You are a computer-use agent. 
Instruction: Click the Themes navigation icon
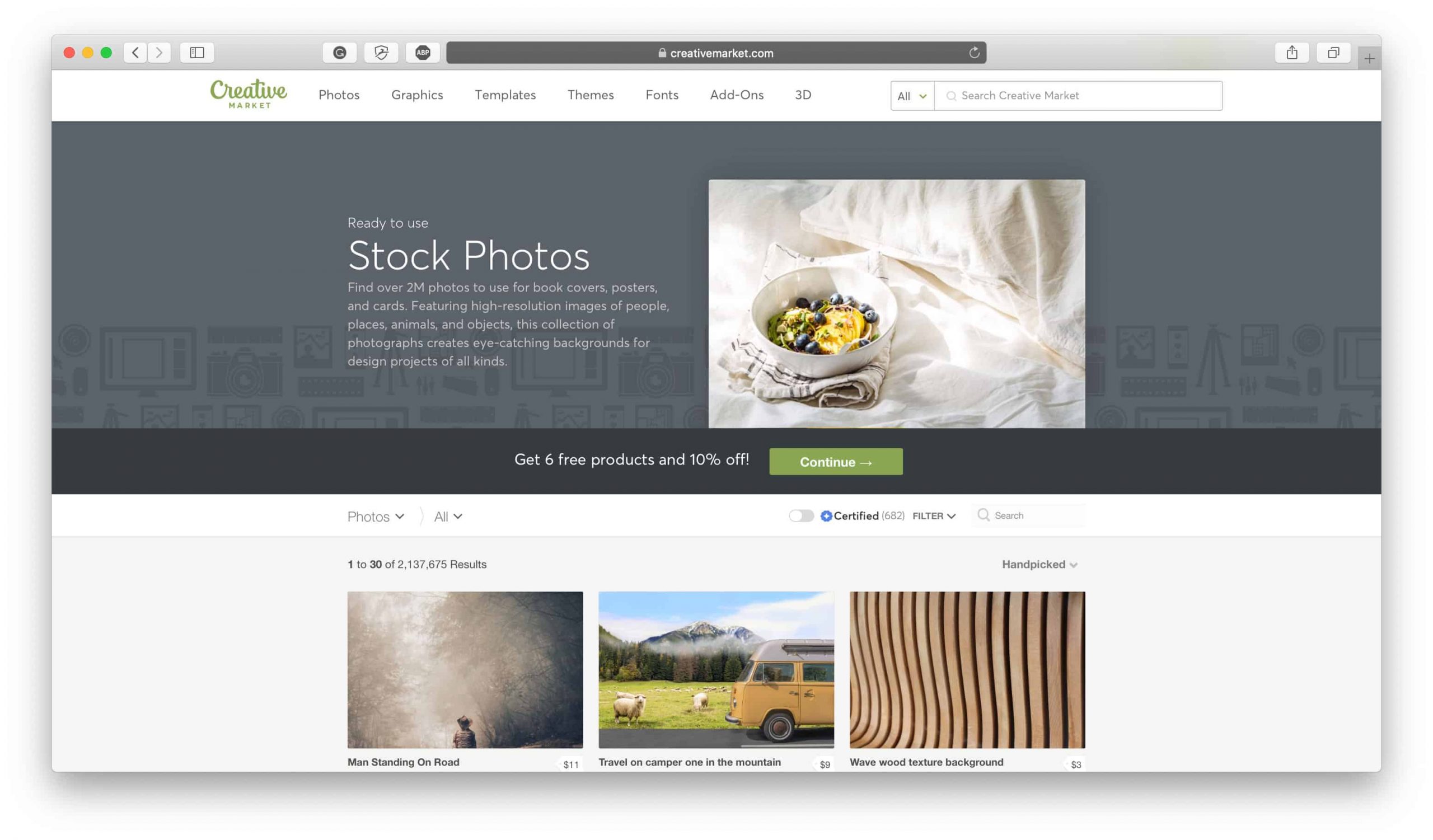590,95
